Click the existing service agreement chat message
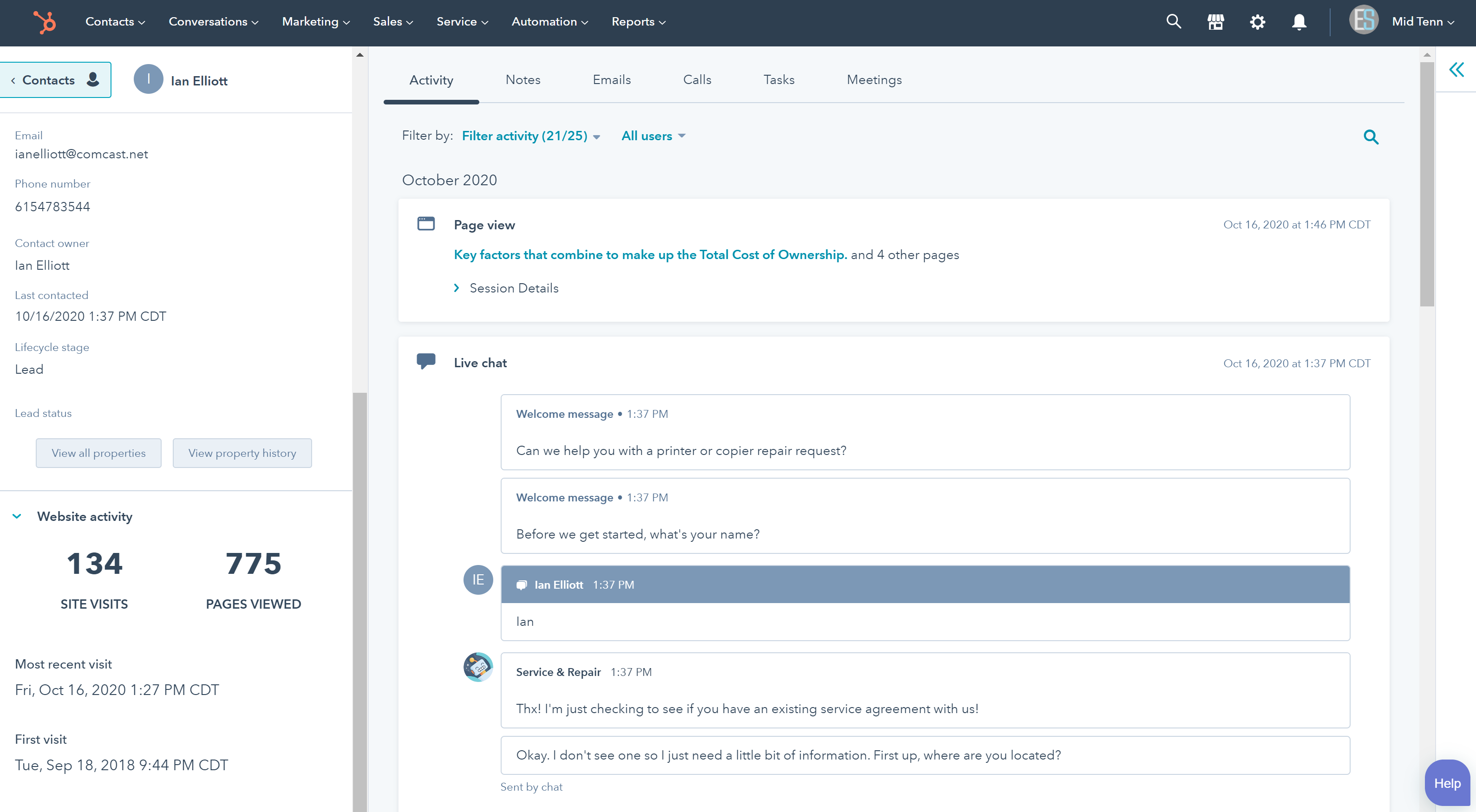The image size is (1476, 812). tap(925, 691)
